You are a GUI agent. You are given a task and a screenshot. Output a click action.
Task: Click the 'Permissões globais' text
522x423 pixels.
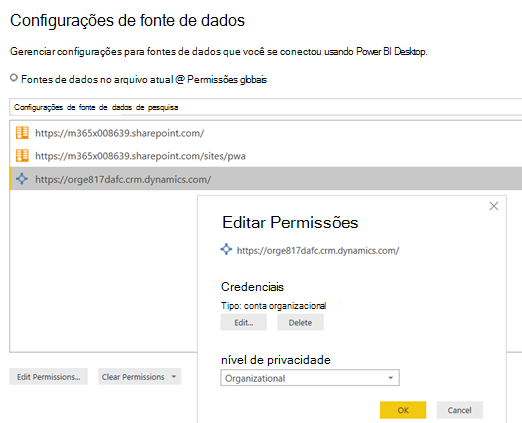pyautogui.click(x=227, y=79)
